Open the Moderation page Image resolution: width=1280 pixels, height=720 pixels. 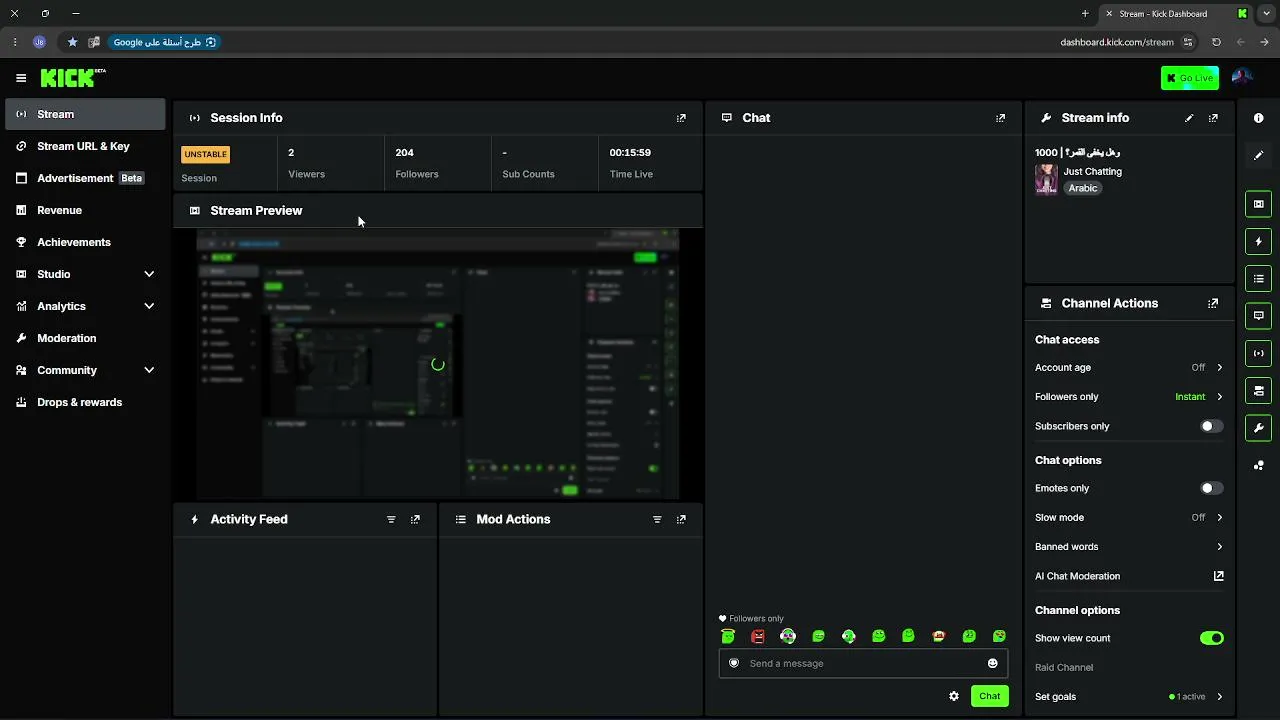tap(85, 338)
